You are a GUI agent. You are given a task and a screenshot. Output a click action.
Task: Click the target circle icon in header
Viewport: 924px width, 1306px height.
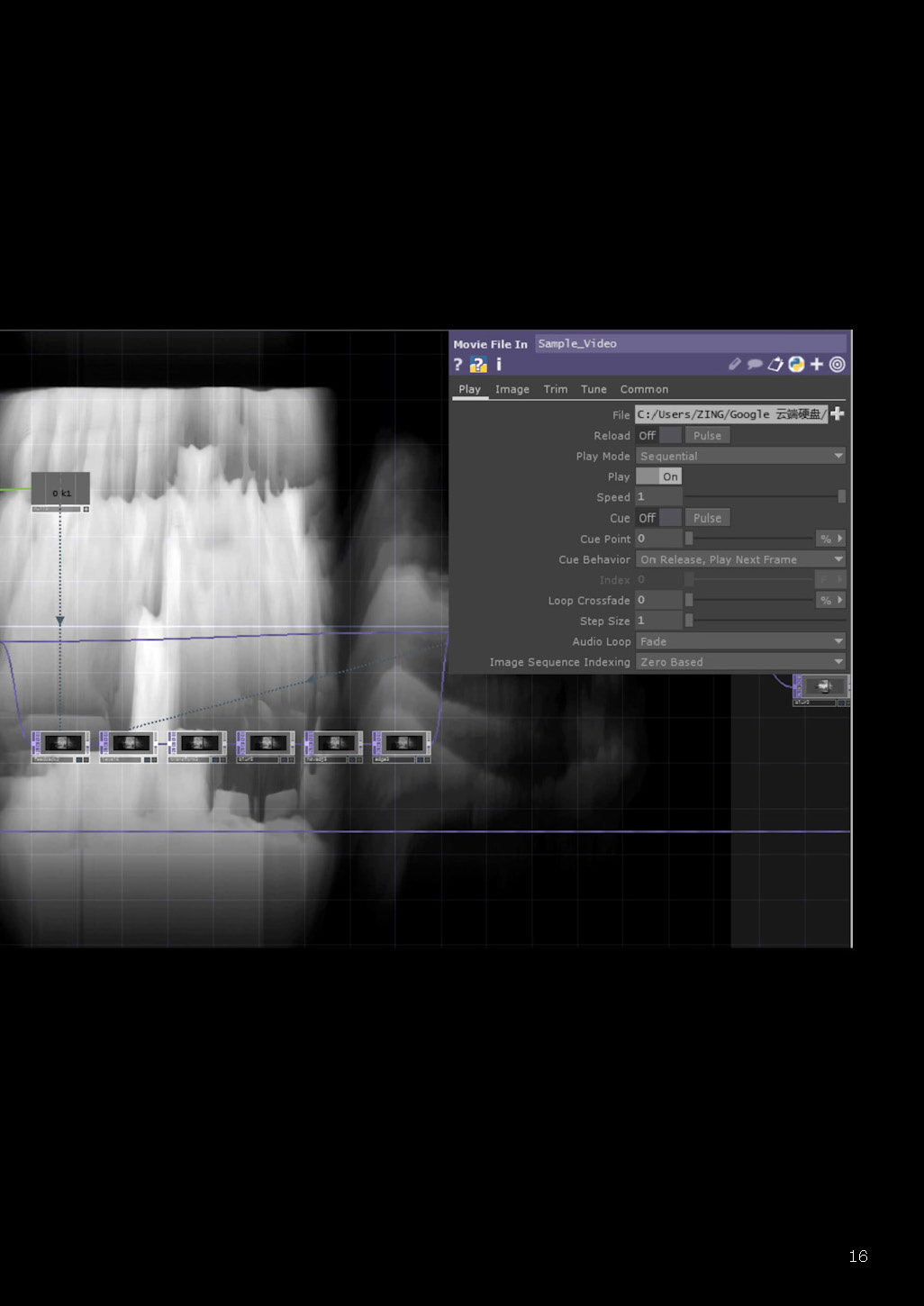point(838,365)
